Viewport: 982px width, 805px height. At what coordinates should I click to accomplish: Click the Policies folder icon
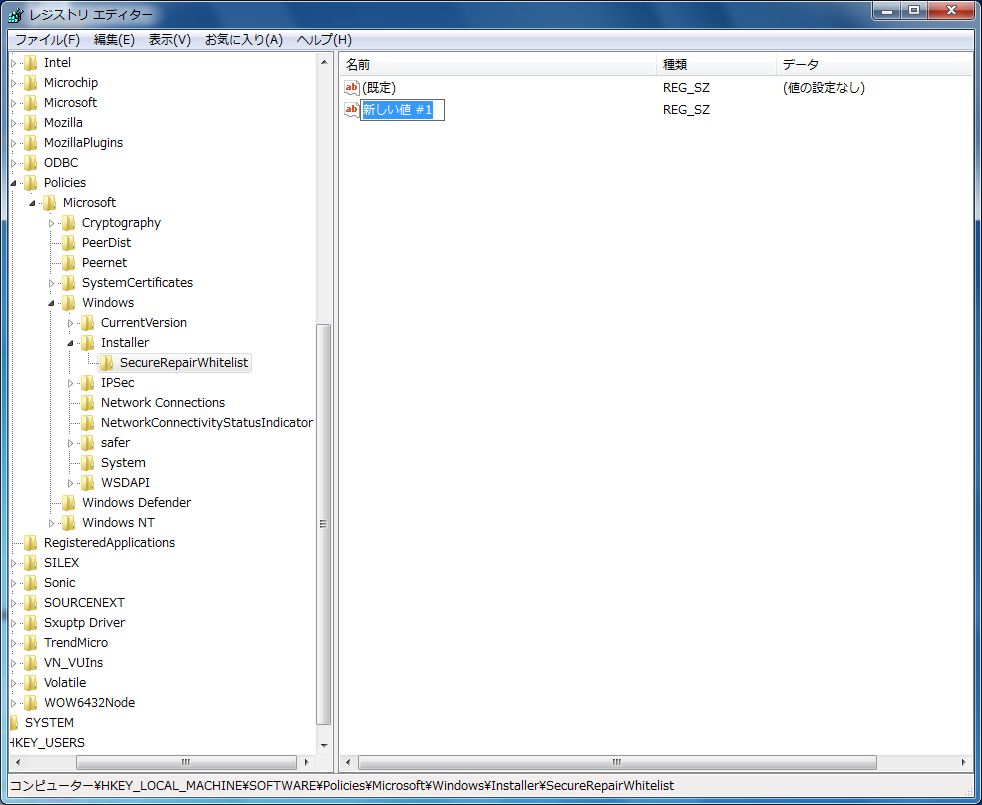pos(31,183)
